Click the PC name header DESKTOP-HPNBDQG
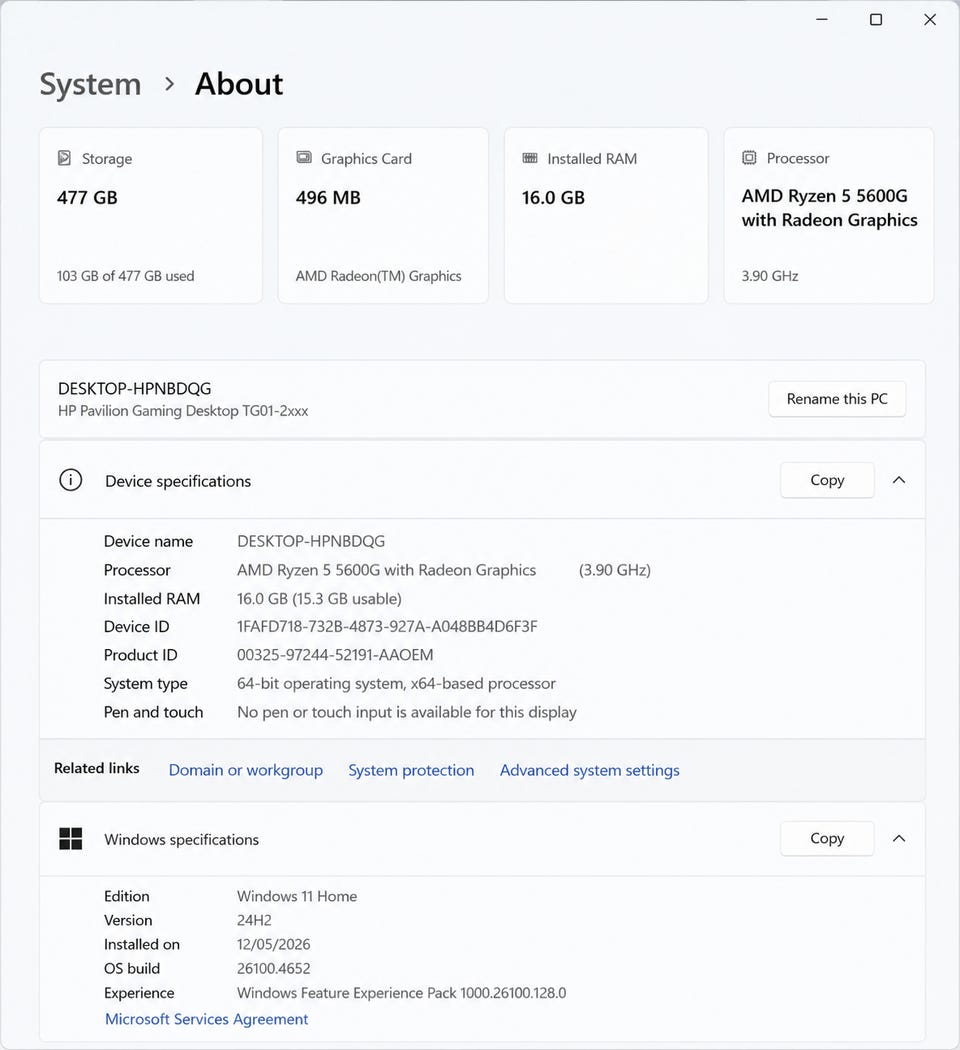 pyautogui.click(x=135, y=389)
